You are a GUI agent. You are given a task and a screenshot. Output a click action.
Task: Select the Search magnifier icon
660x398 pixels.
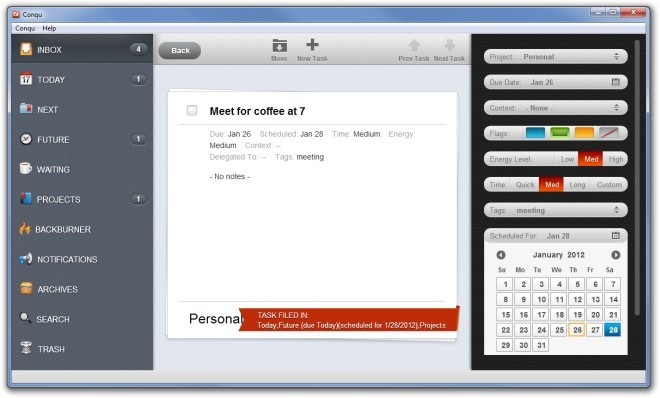pyautogui.click(x=25, y=318)
